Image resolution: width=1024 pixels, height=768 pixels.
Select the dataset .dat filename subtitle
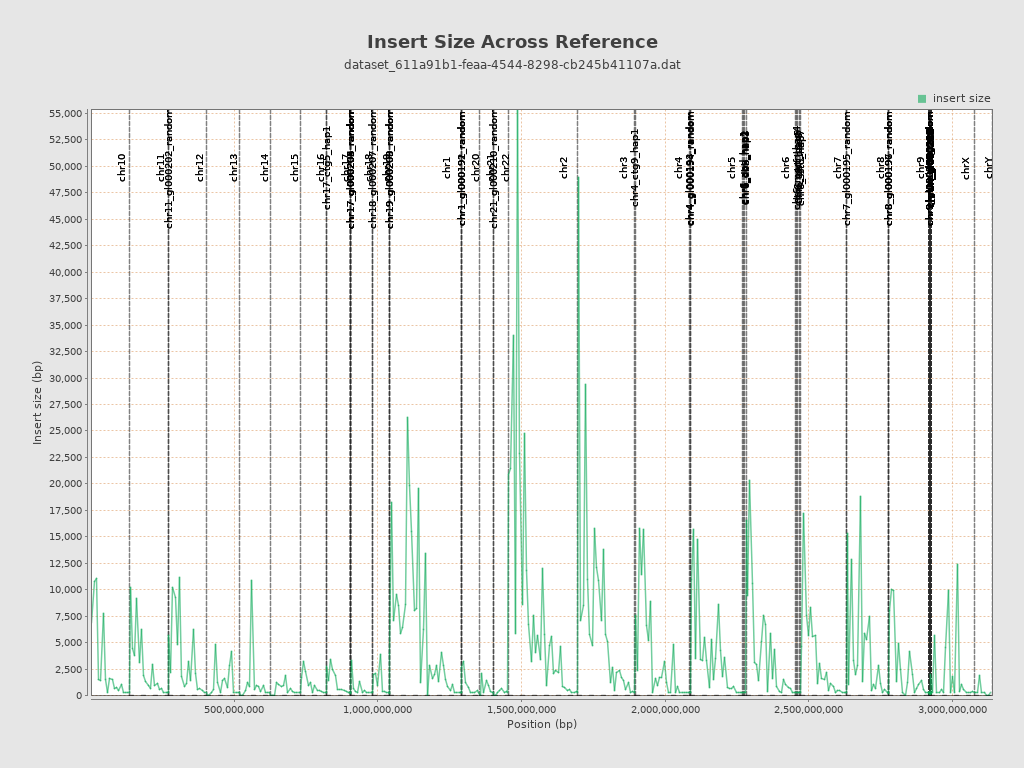tap(512, 65)
